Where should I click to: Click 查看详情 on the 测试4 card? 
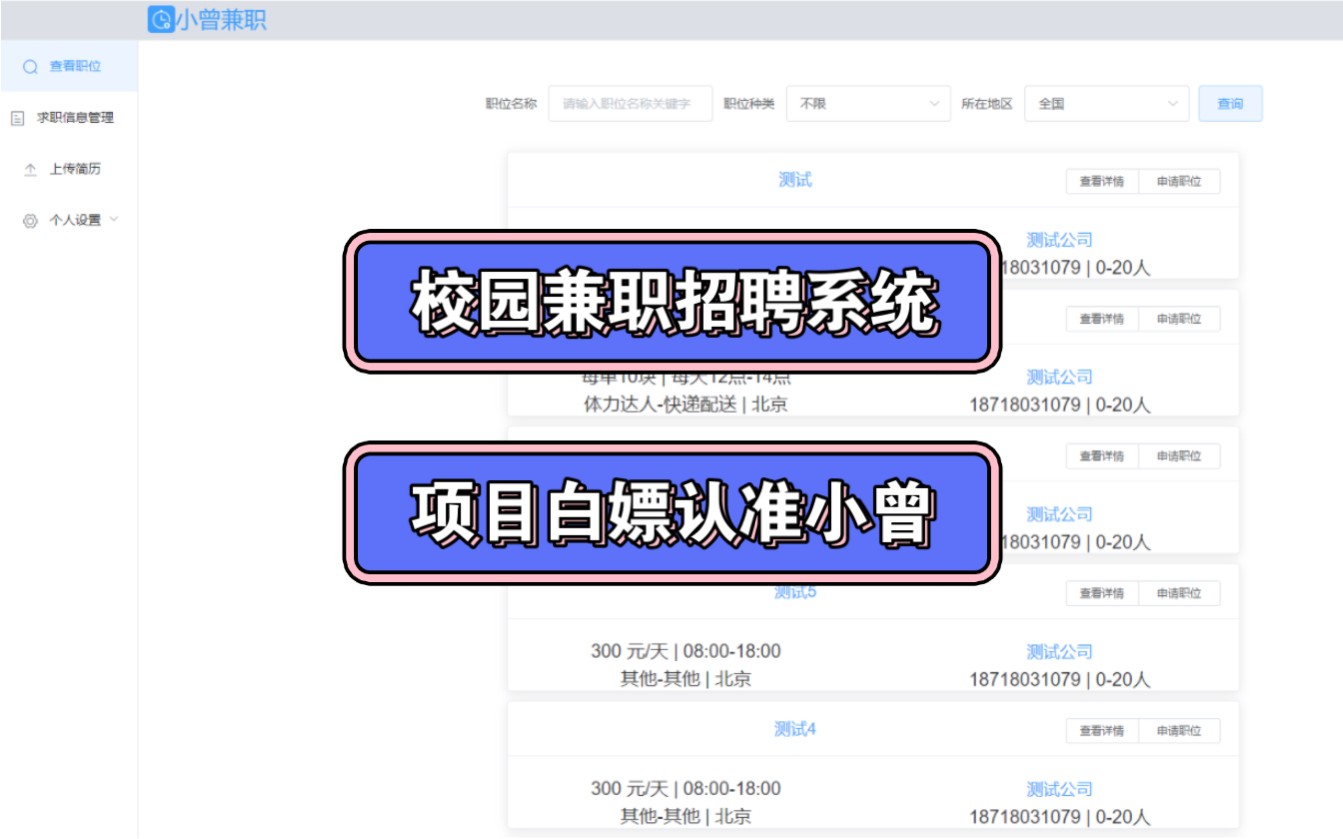[x=1102, y=731]
